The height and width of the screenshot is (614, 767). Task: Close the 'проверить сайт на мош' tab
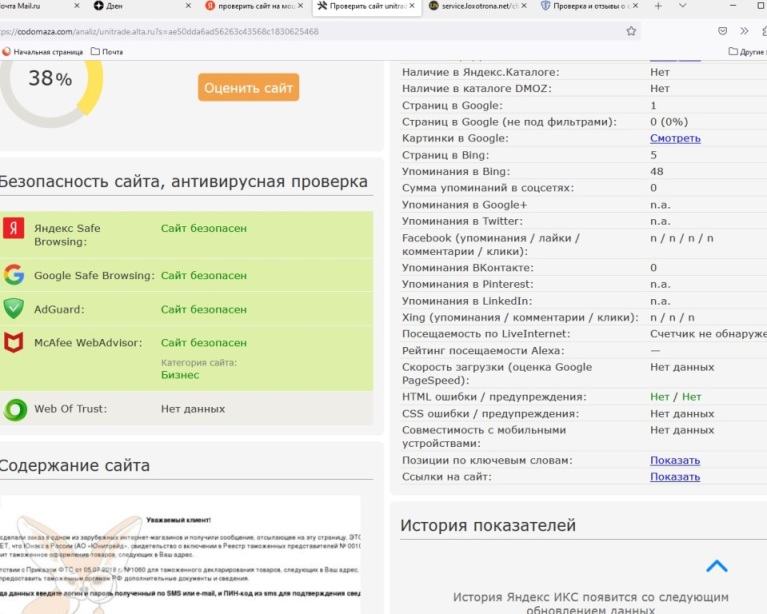[x=300, y=6]
